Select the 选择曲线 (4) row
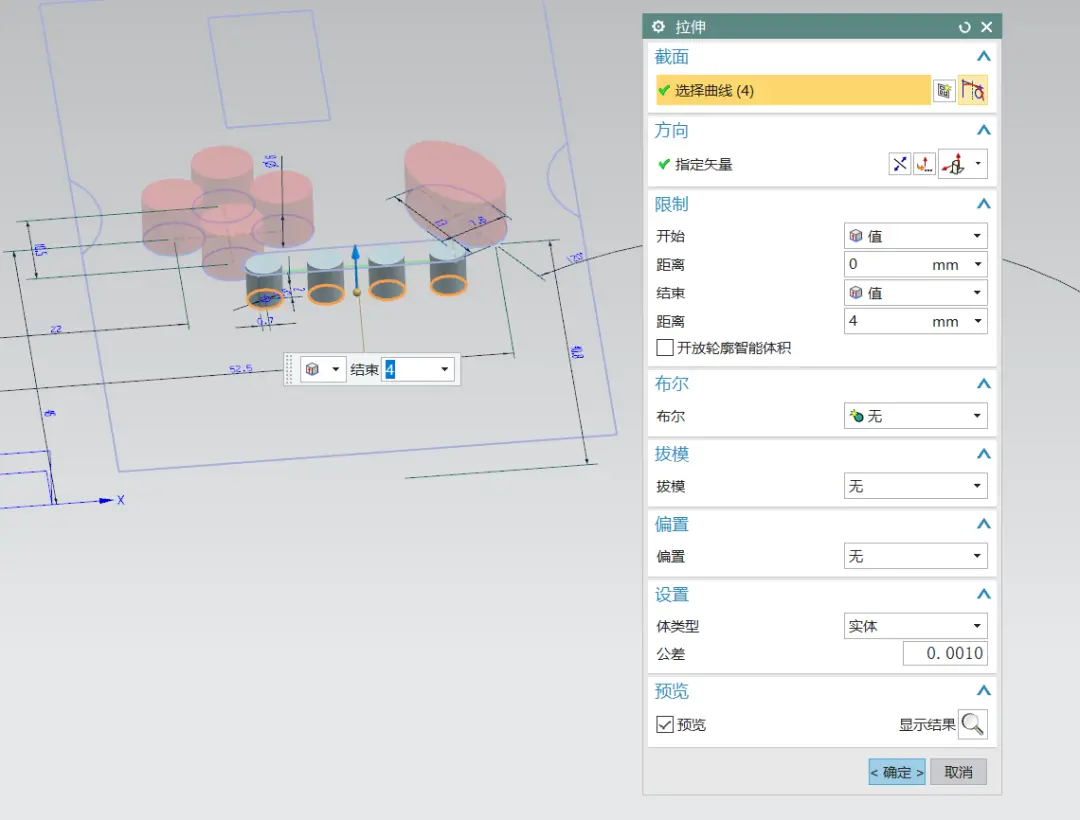Viewport: 1080px width, 820px height. coord(793,90)
